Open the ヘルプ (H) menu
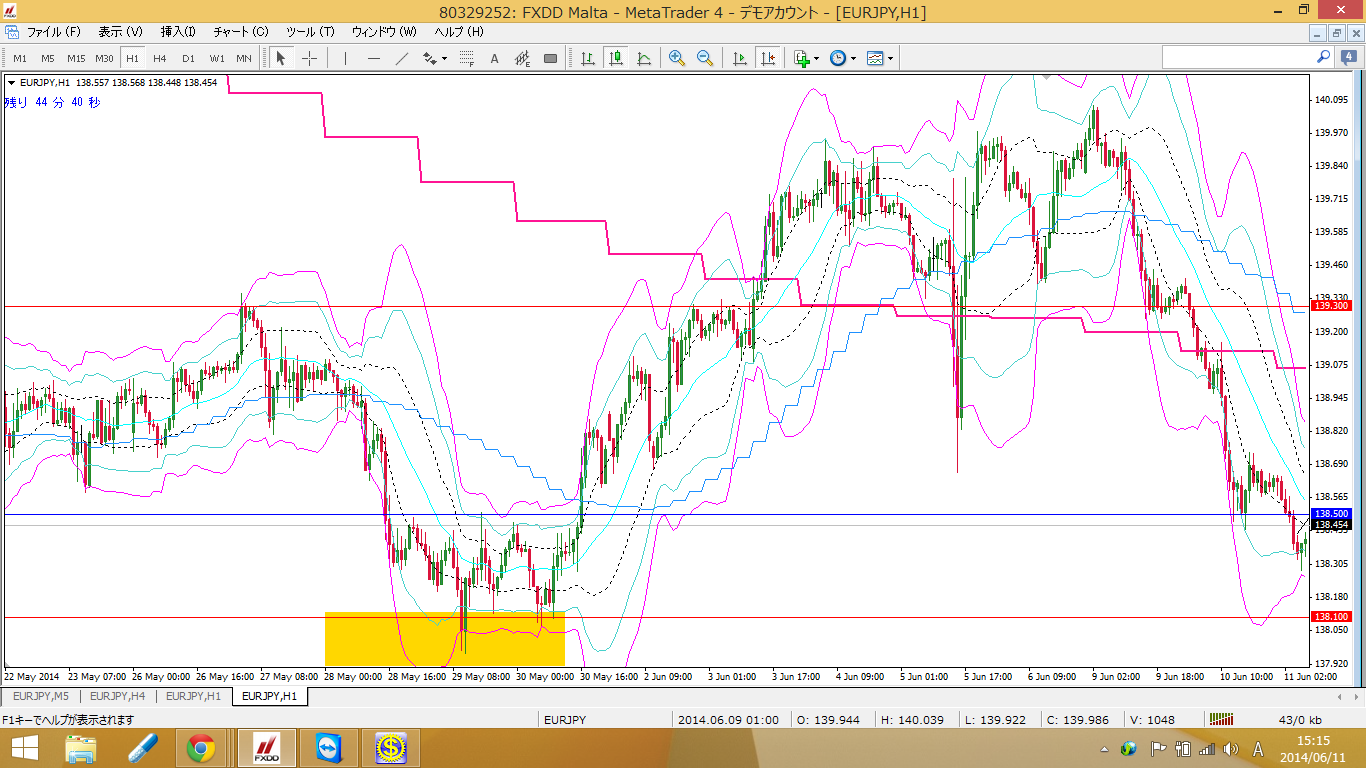1366x768 pixels. tap(459, 32)
